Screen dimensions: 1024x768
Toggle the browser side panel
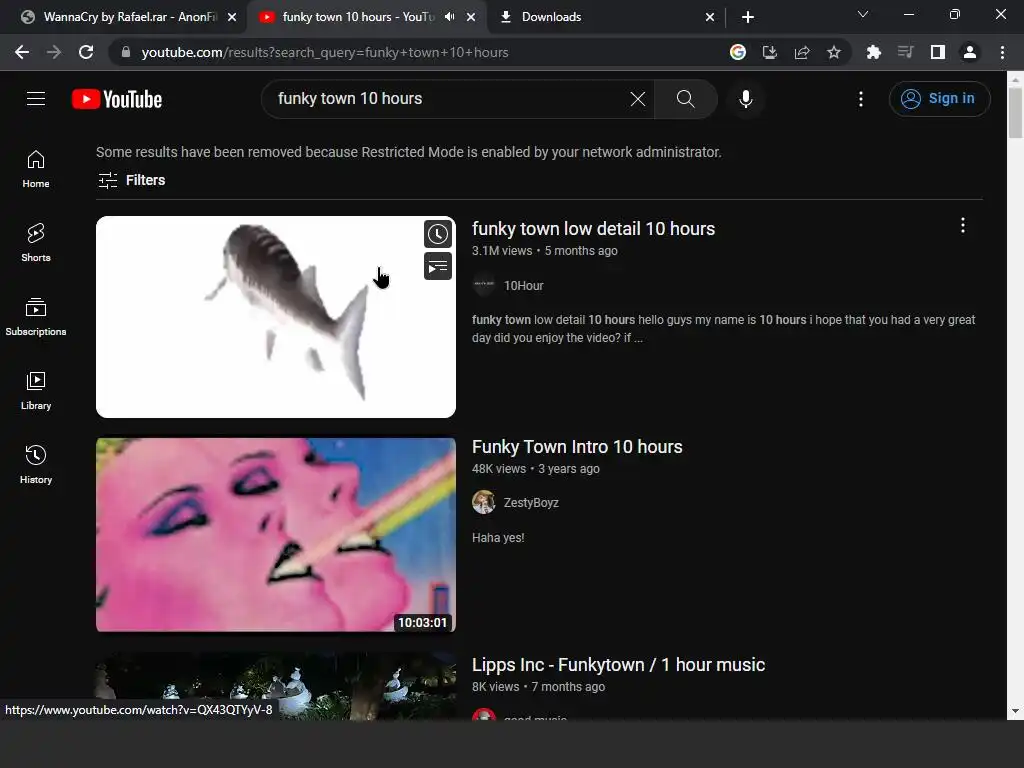[938, 52]
